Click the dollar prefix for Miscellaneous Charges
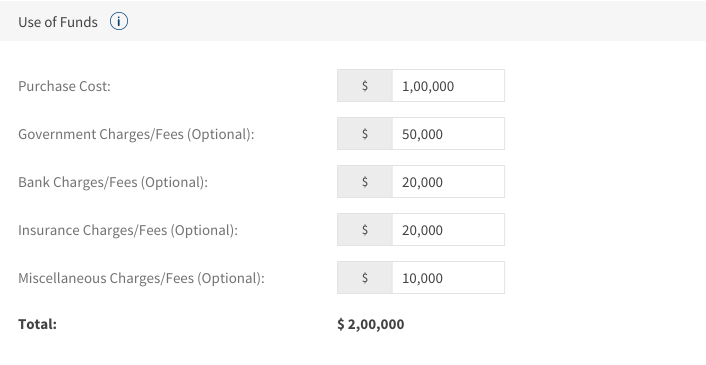This screenshot has width=706, height=365. click(365, 278)
